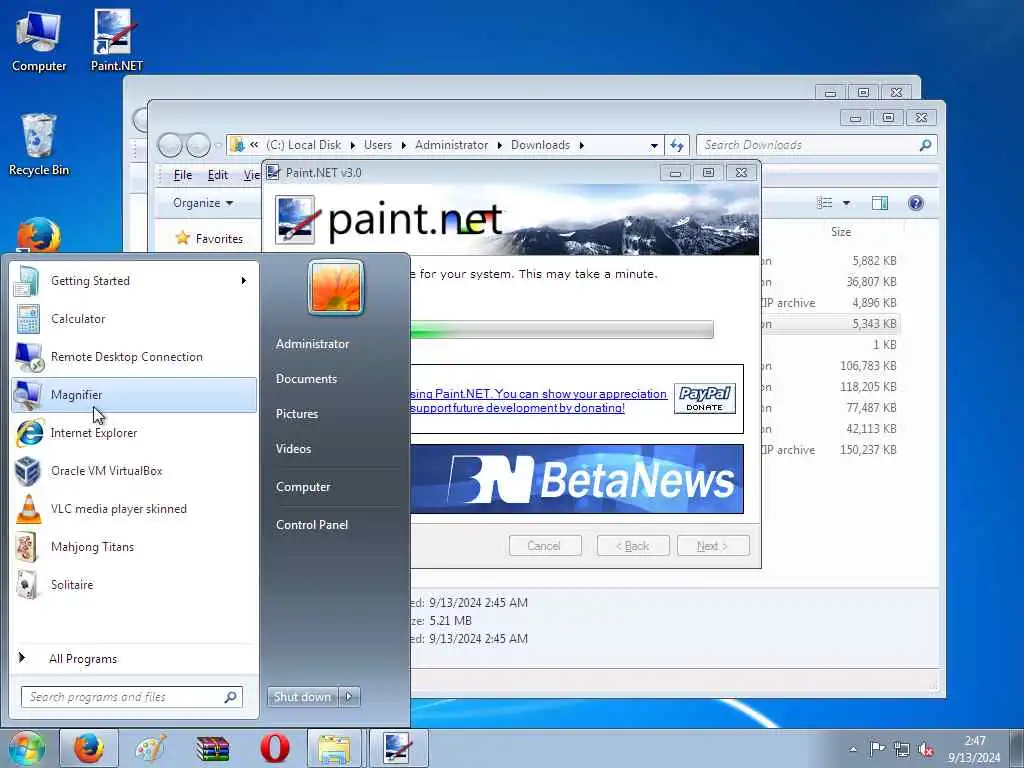
Task: Select the file row with 5,343 KB
Action: [831, 324]
